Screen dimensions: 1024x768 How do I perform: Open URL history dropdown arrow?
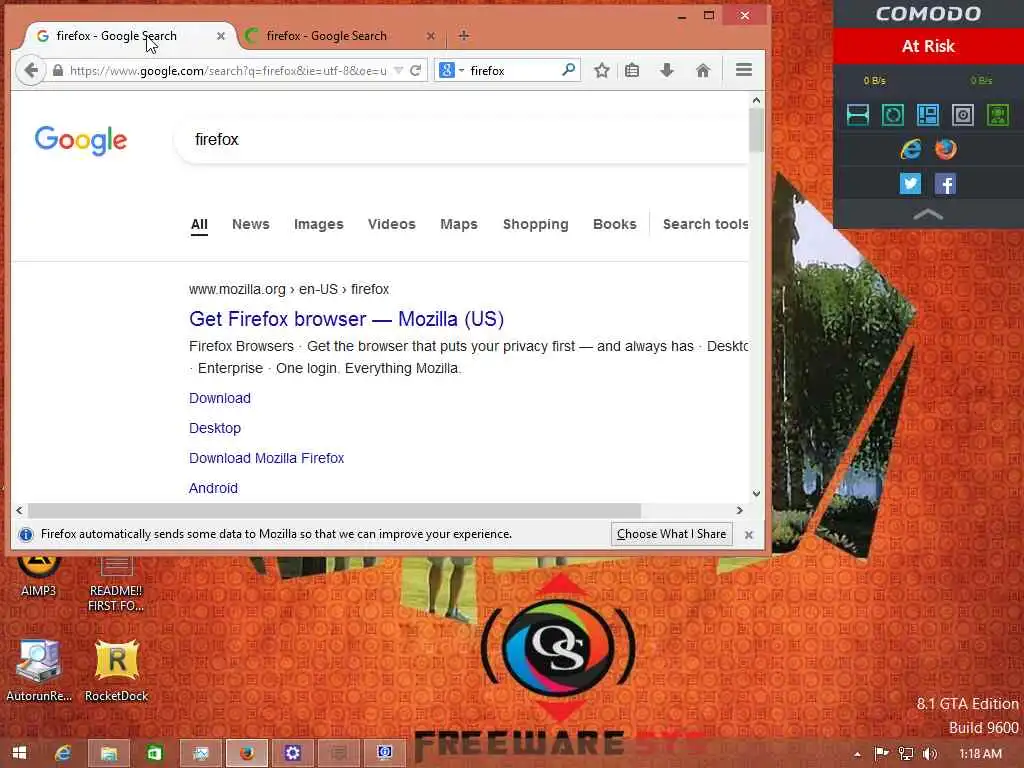click(398, 71)
